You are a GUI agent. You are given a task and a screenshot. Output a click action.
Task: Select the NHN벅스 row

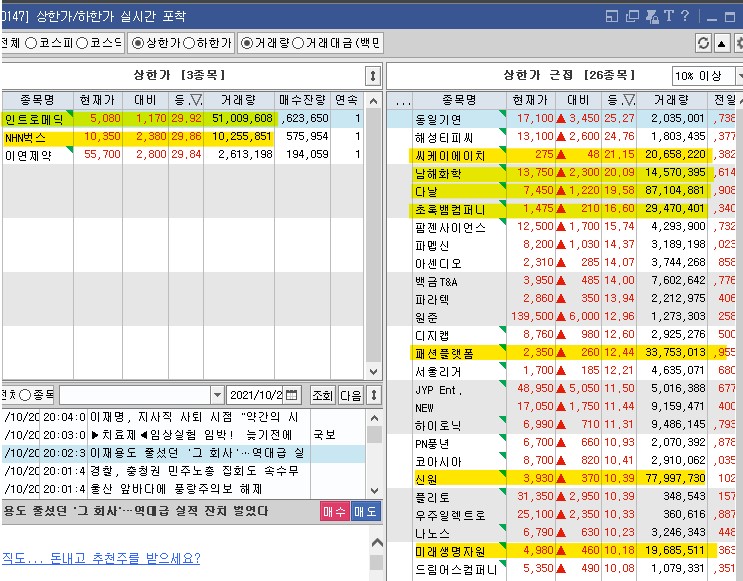[182, 137]
